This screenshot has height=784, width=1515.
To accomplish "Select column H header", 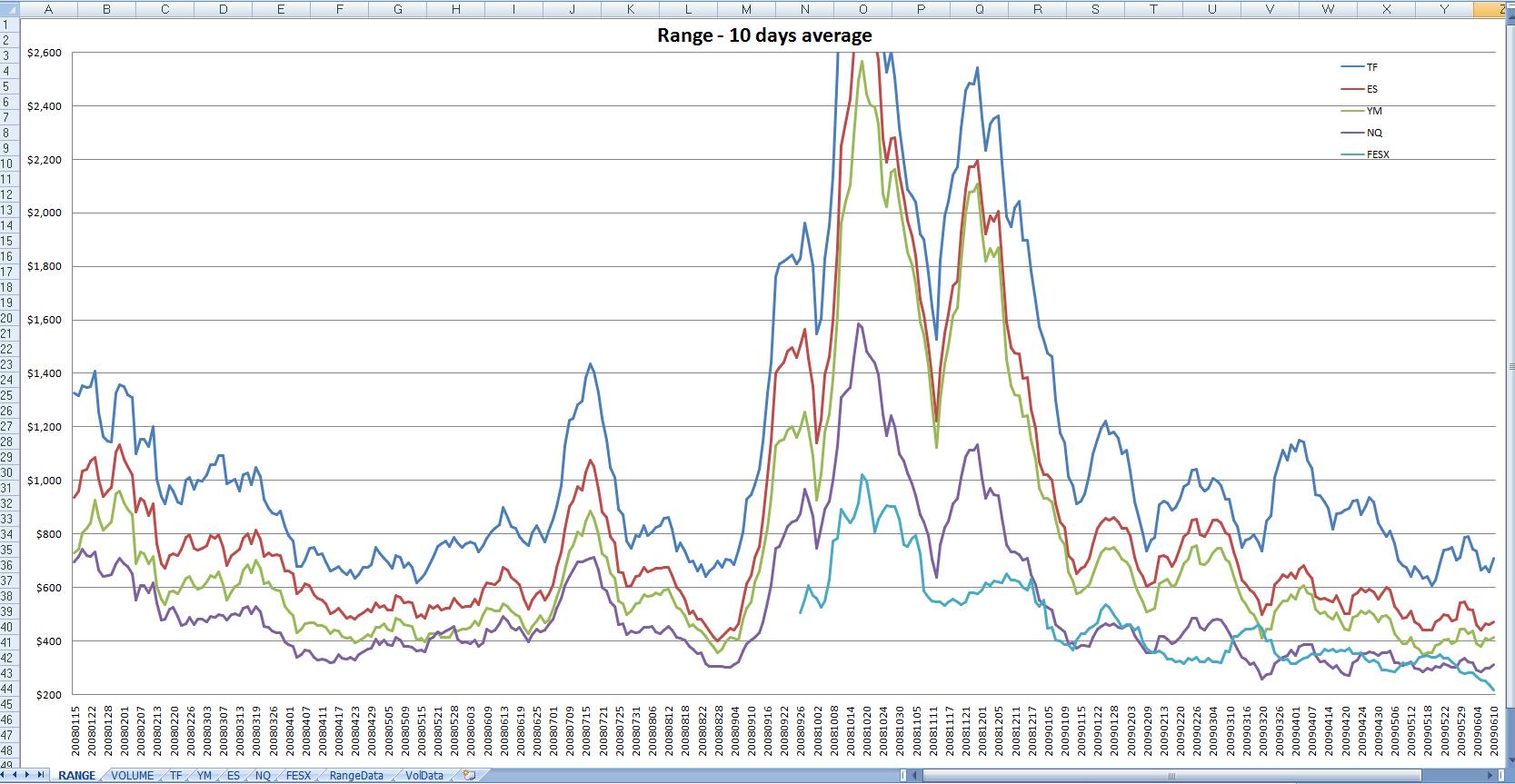I will [x=455, y=9].
